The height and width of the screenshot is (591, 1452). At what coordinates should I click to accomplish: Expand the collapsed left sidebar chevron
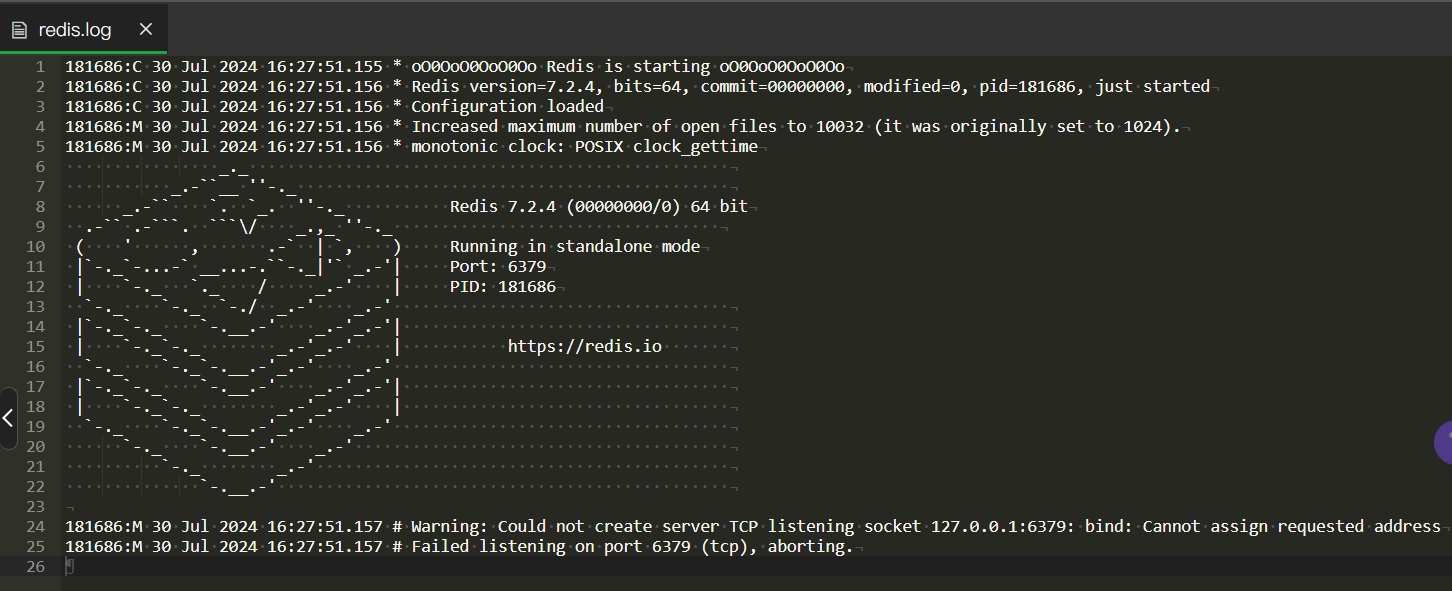(x=8, y=418)
